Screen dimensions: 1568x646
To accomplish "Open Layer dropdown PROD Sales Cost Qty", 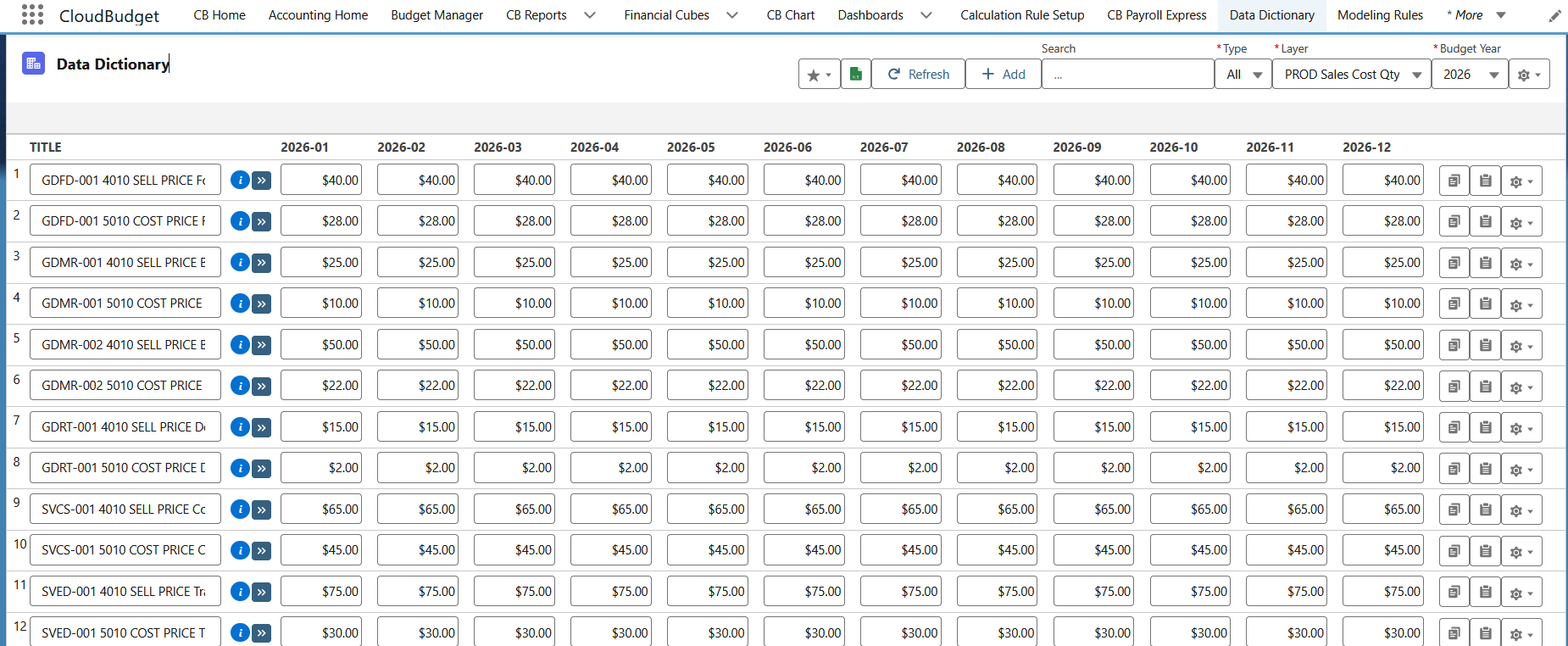I will pos(1352,75).
